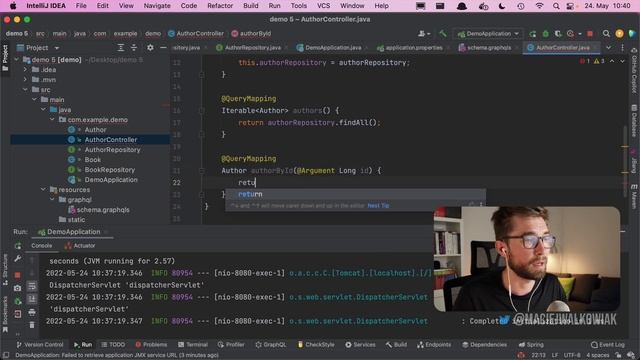Expand all in Project panel
The height and width of the screenshot is (360, 640).
(x=121, y=48)
